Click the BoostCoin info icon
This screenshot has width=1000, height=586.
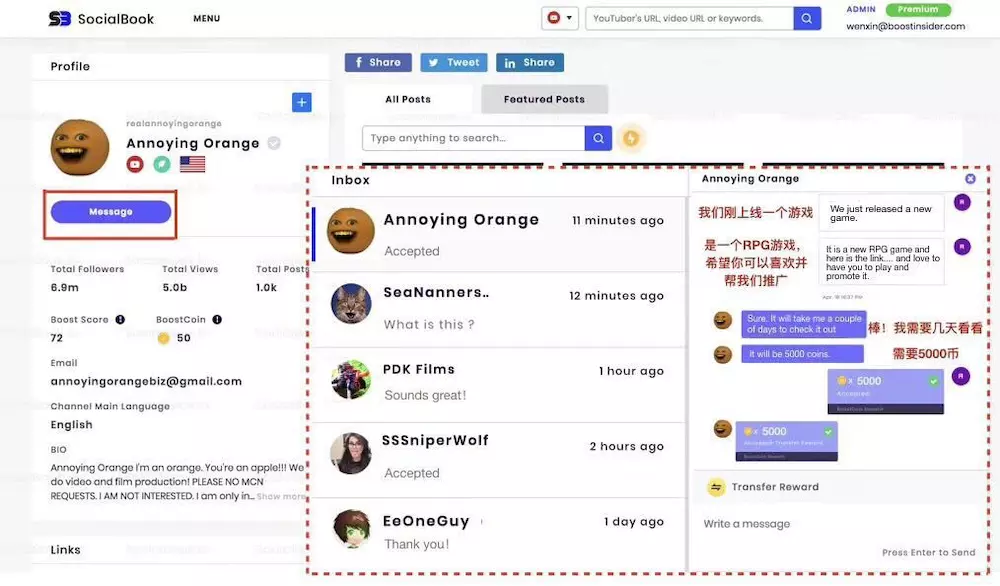click(x=217, y=319)
